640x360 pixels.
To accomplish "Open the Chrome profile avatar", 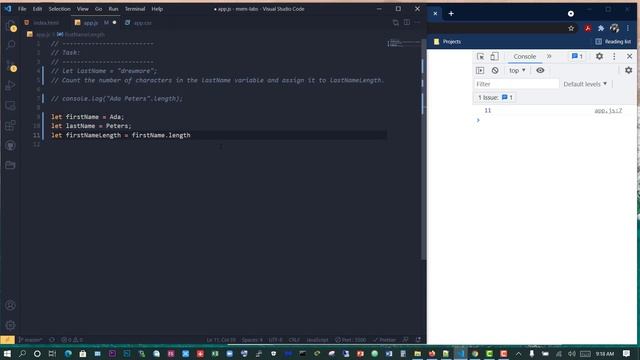I will click(x=614, y=28).
